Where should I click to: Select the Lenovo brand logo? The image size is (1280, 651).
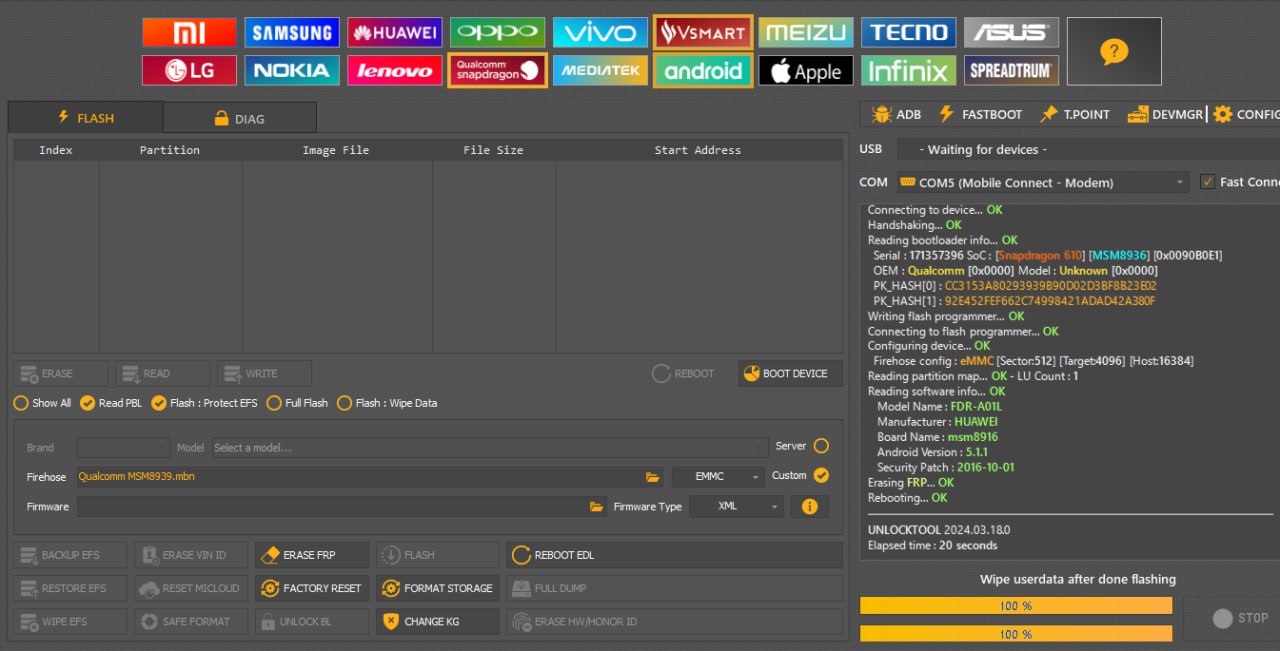[395, 70]
